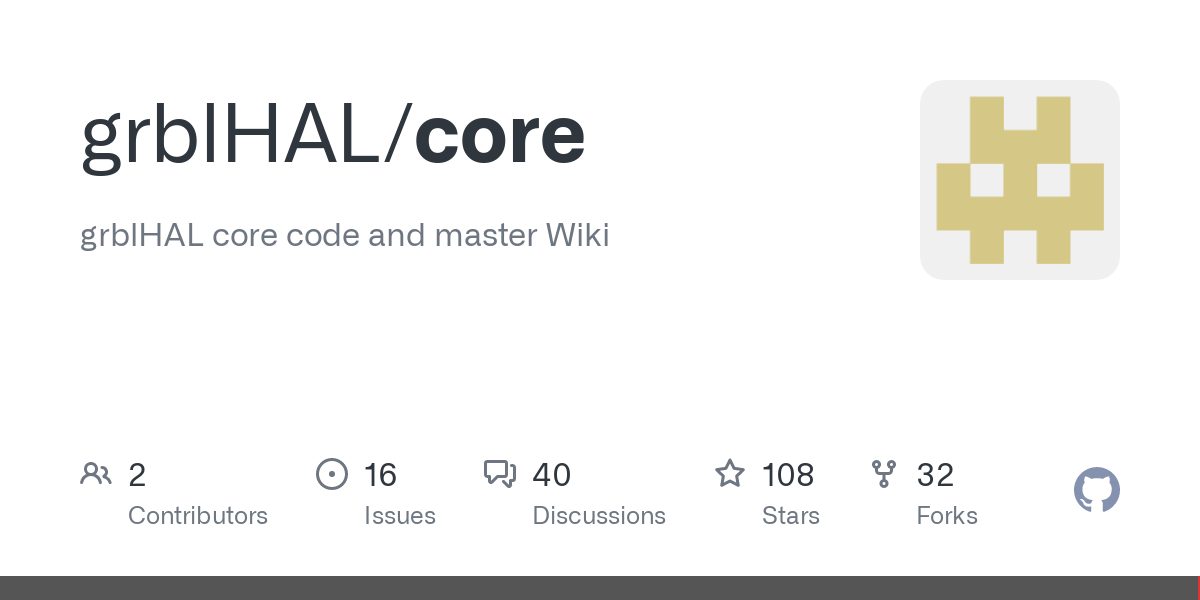This screenshot has height=600, width=1200.
Task: Open the Stars label
Action: 791,516
